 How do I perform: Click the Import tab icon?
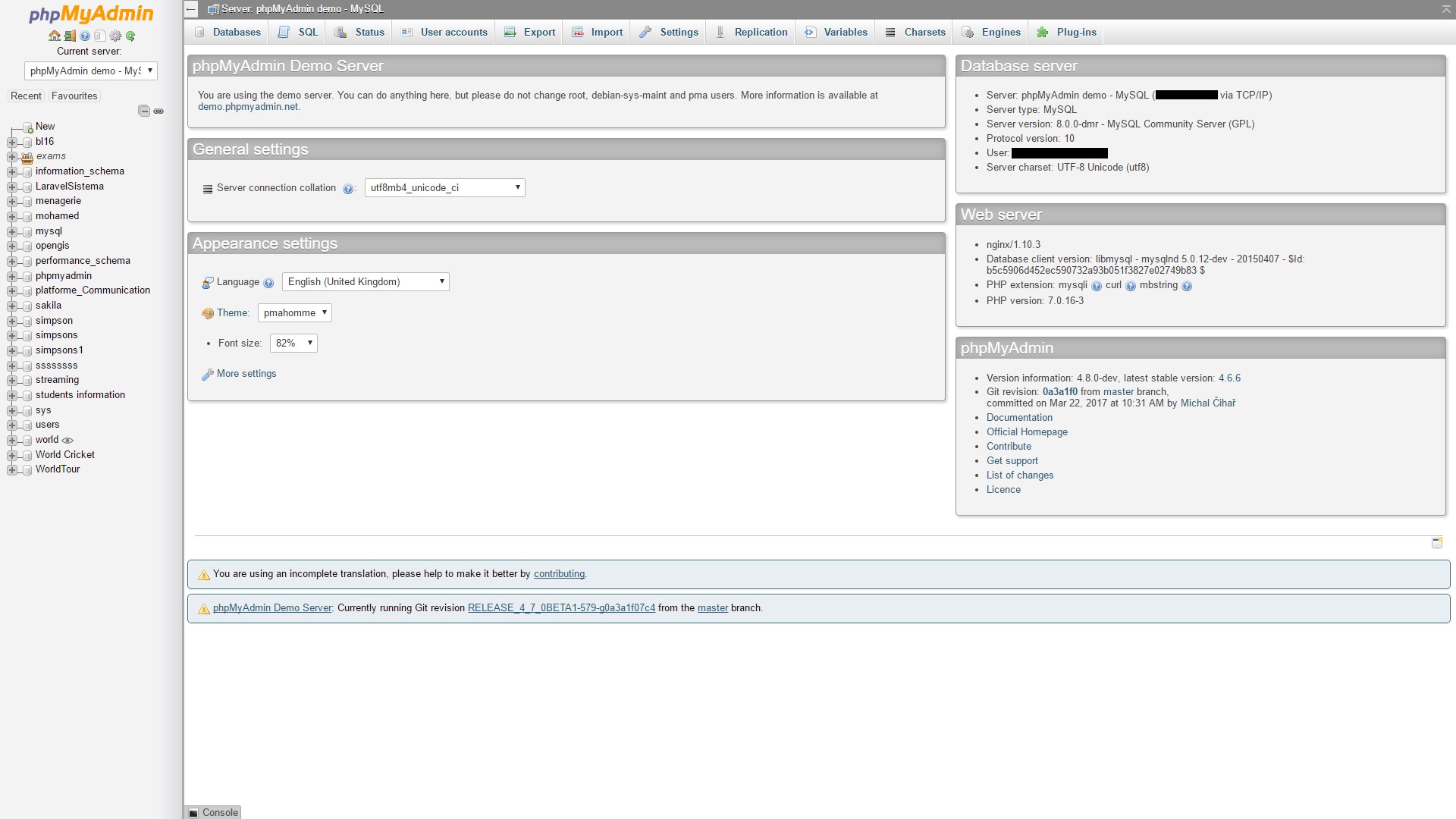point(577,31)
